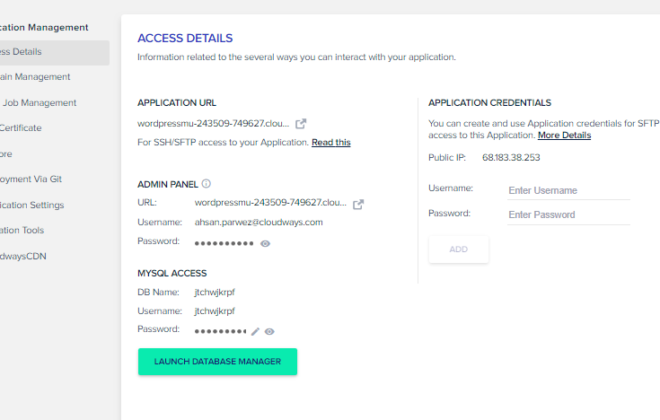Open Application Settings section
The height and width of the screenshot is (420, 660).
[x=32, y=205]
